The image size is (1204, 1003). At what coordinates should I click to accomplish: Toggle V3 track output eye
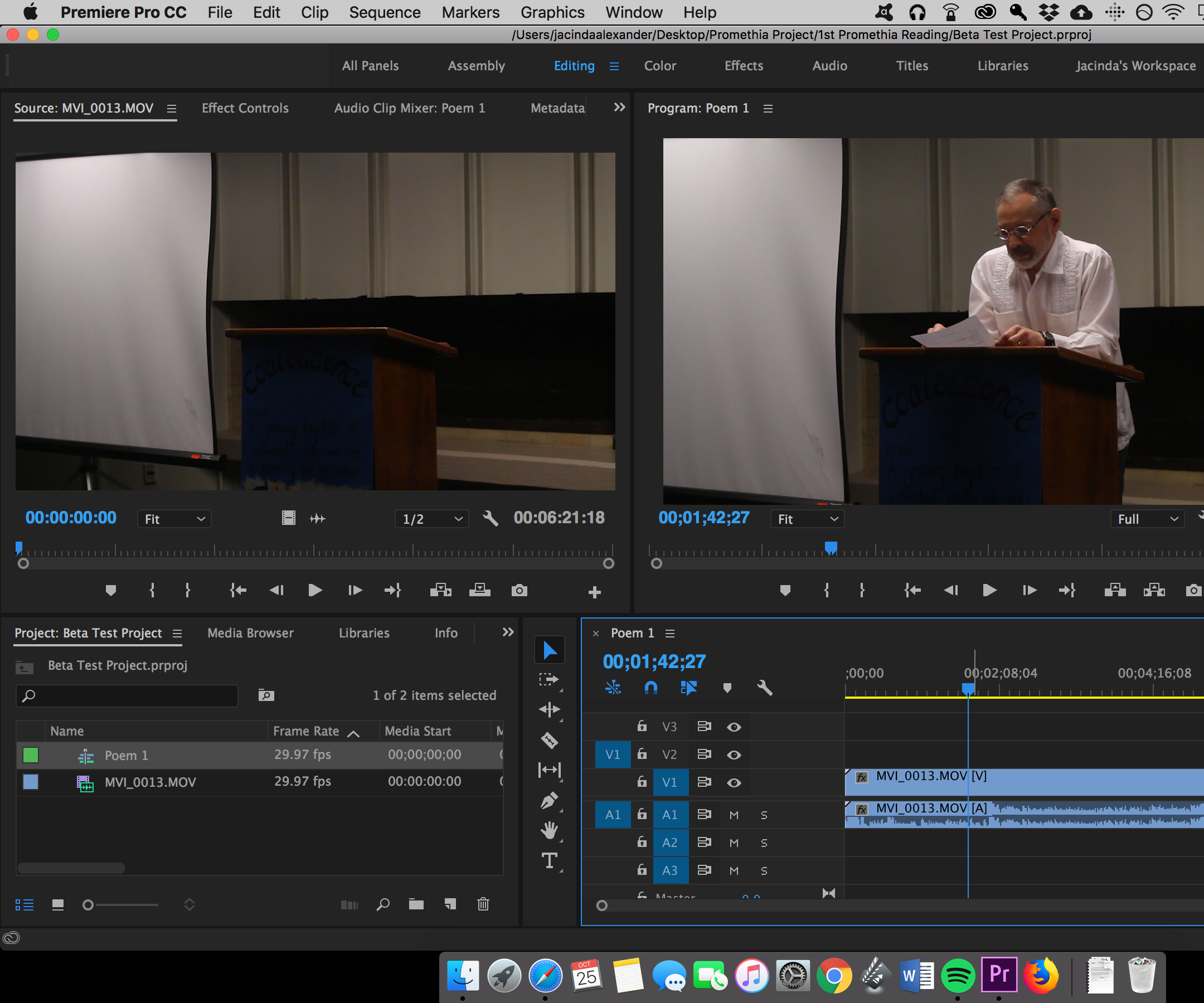pos(734,727)
